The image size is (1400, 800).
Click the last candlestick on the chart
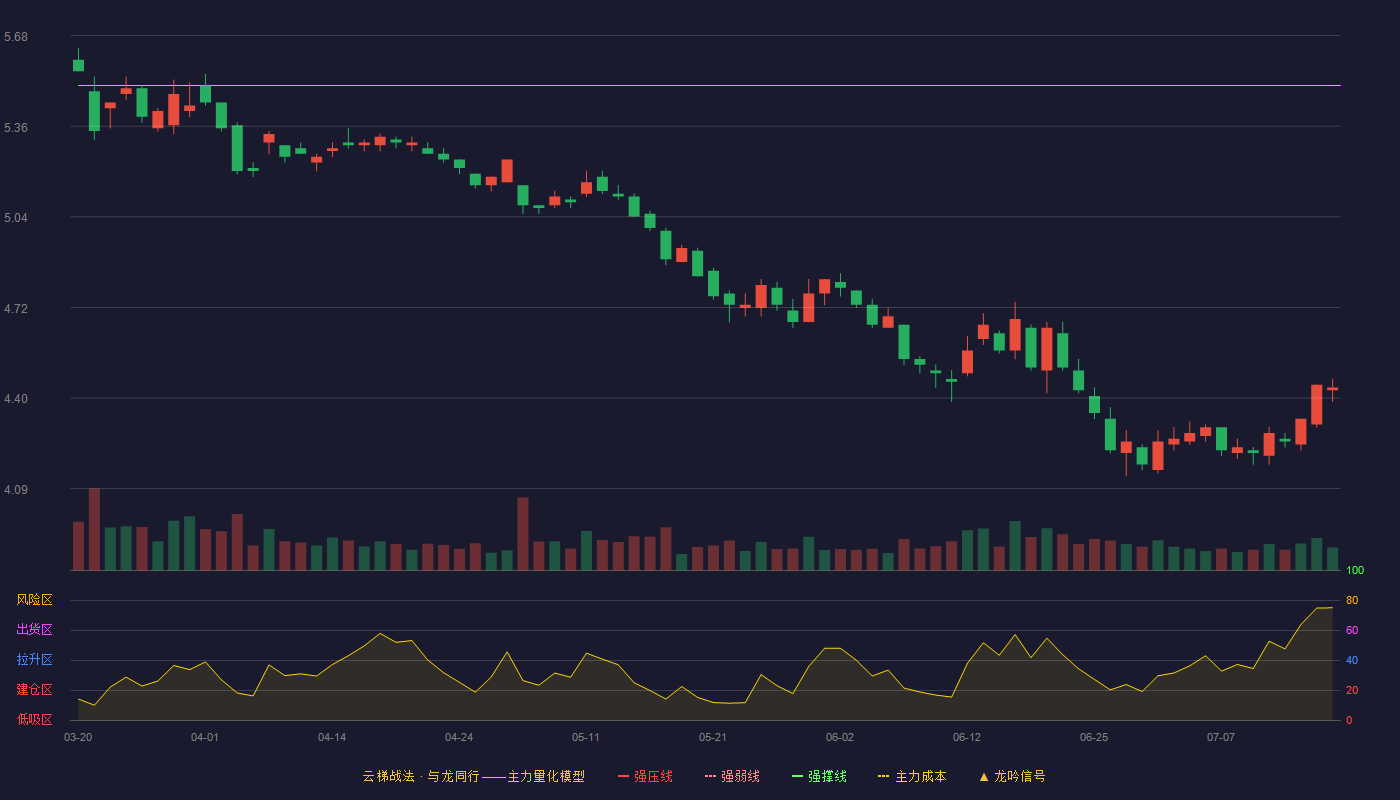click(x=1332, y=389)
